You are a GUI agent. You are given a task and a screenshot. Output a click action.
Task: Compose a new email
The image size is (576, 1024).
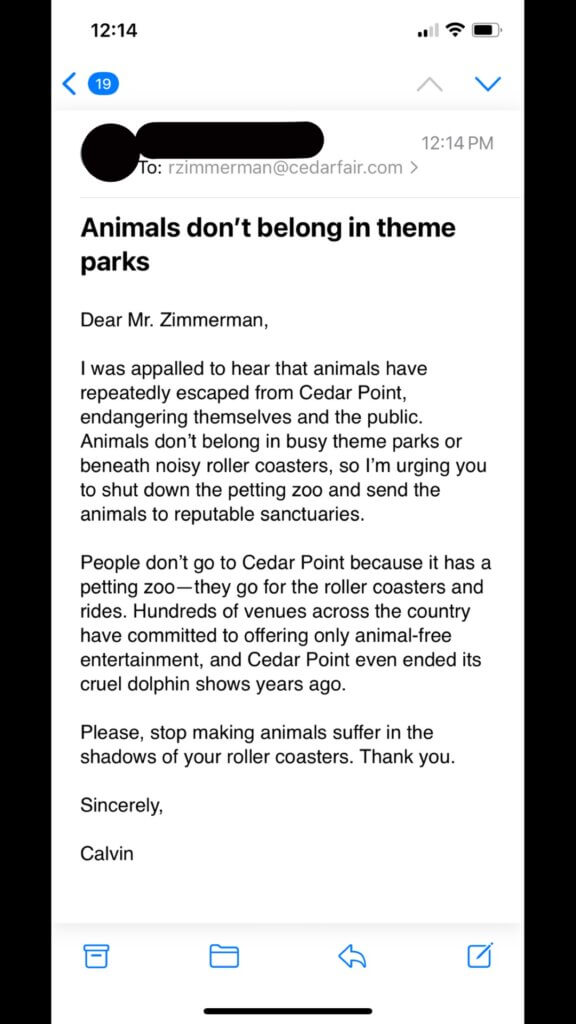click(x=478, y=956)
